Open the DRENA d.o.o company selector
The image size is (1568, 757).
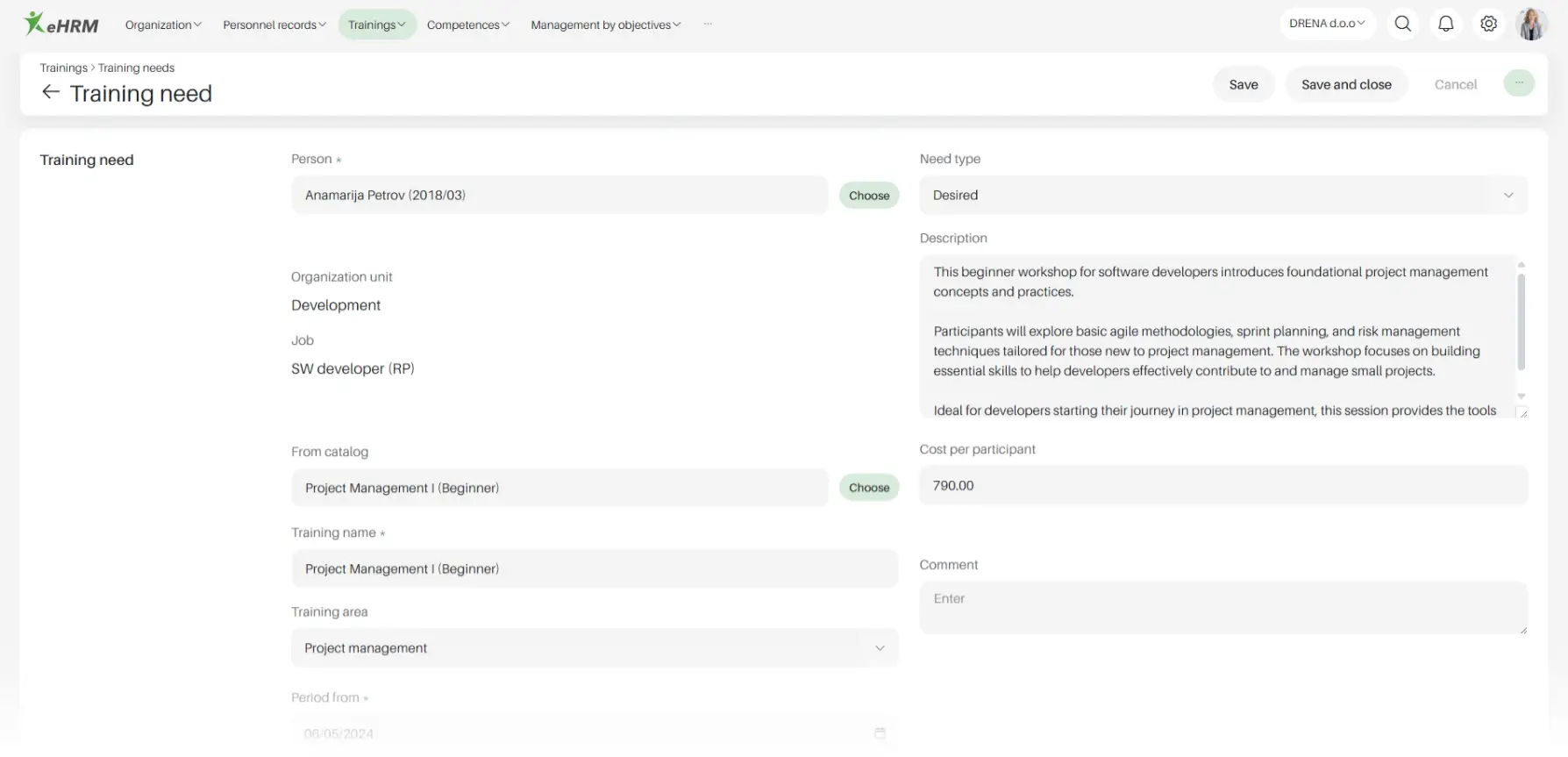click(x=1327, y=24)
